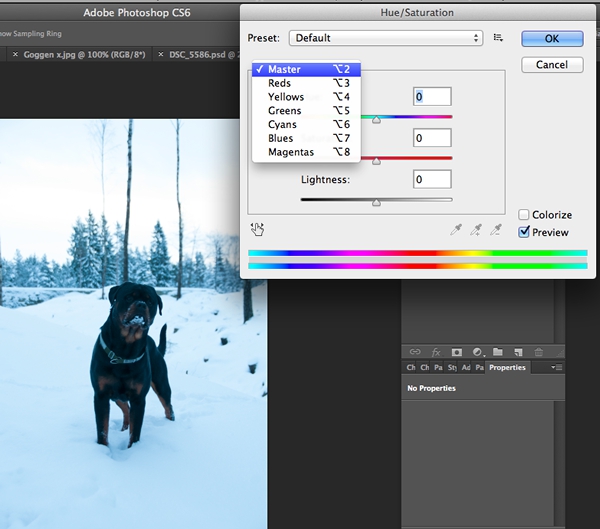This screenshot has width=600, height=529.
Task: Click the Lightness slider handle
Action: point(376,202)
